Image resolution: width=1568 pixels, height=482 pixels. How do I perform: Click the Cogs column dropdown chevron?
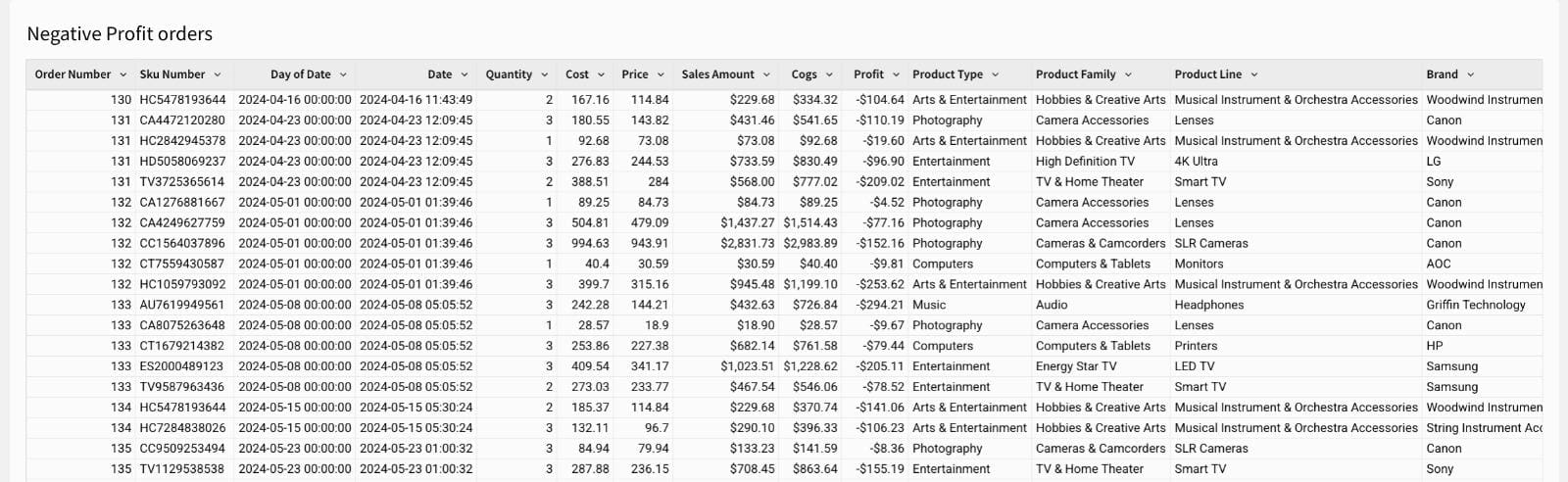(x=829, y=74)
